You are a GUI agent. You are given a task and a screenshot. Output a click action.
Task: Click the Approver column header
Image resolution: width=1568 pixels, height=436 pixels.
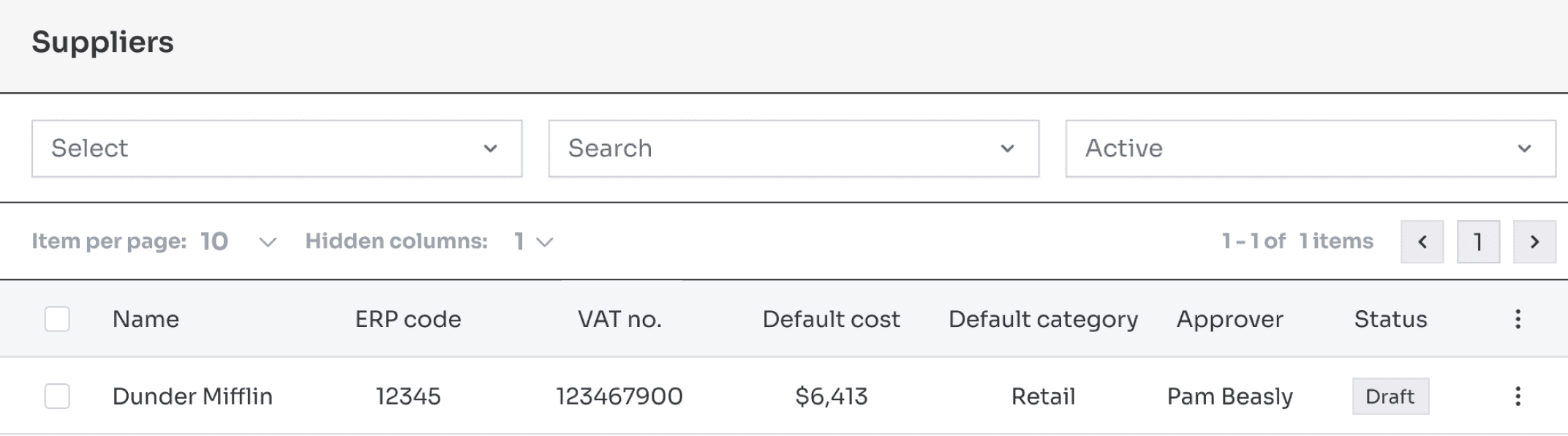click(x=1229, y=319)
